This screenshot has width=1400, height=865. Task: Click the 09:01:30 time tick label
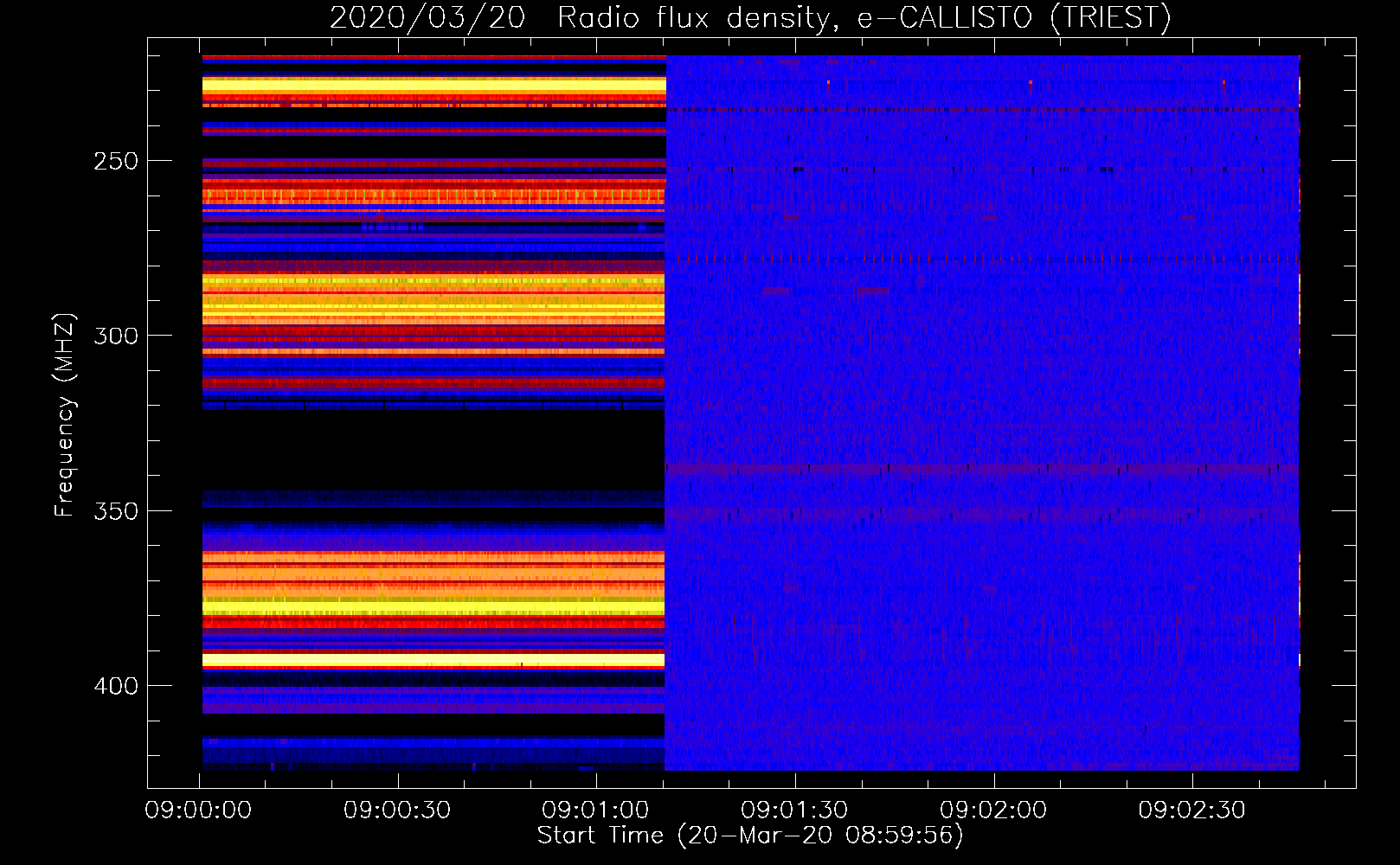click(x=794, y=811)
